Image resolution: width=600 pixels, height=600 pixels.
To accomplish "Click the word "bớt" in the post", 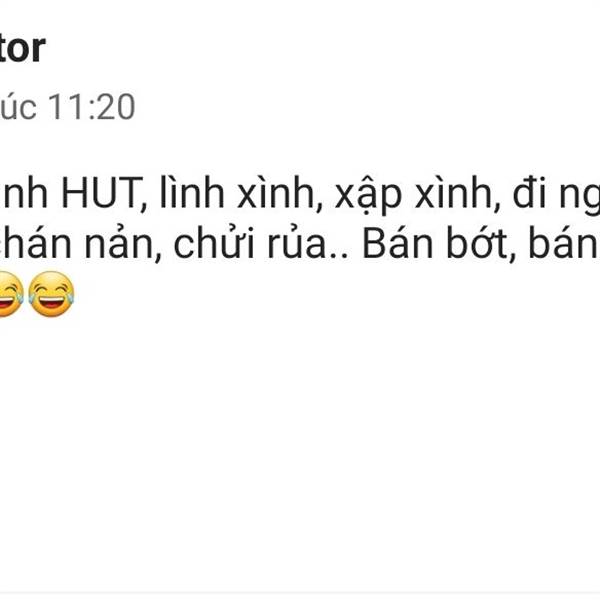I will pyautogui.click(x=479, y=244).
